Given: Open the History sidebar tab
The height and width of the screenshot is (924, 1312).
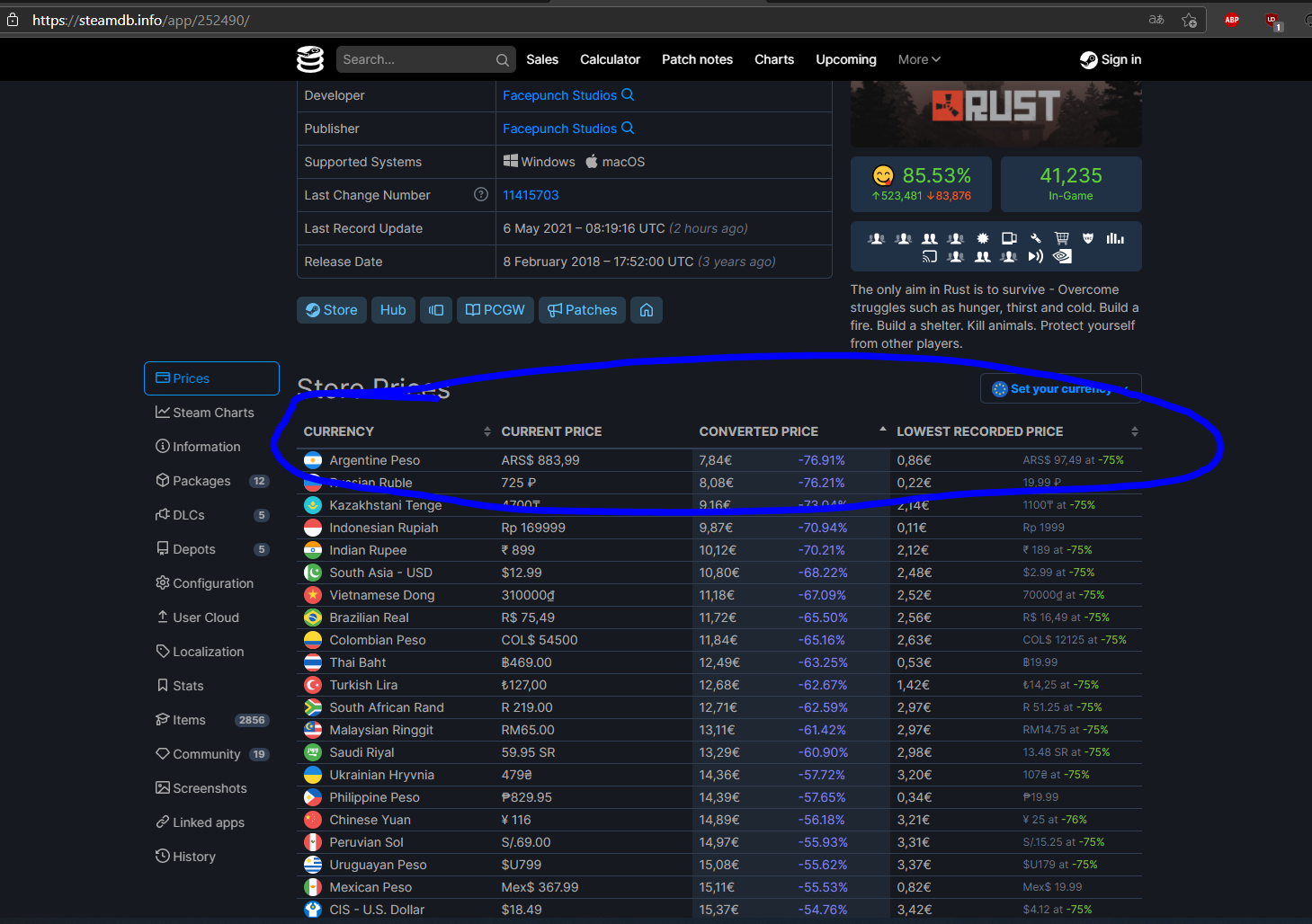Looking at the screenshot, I should point(211,857).
